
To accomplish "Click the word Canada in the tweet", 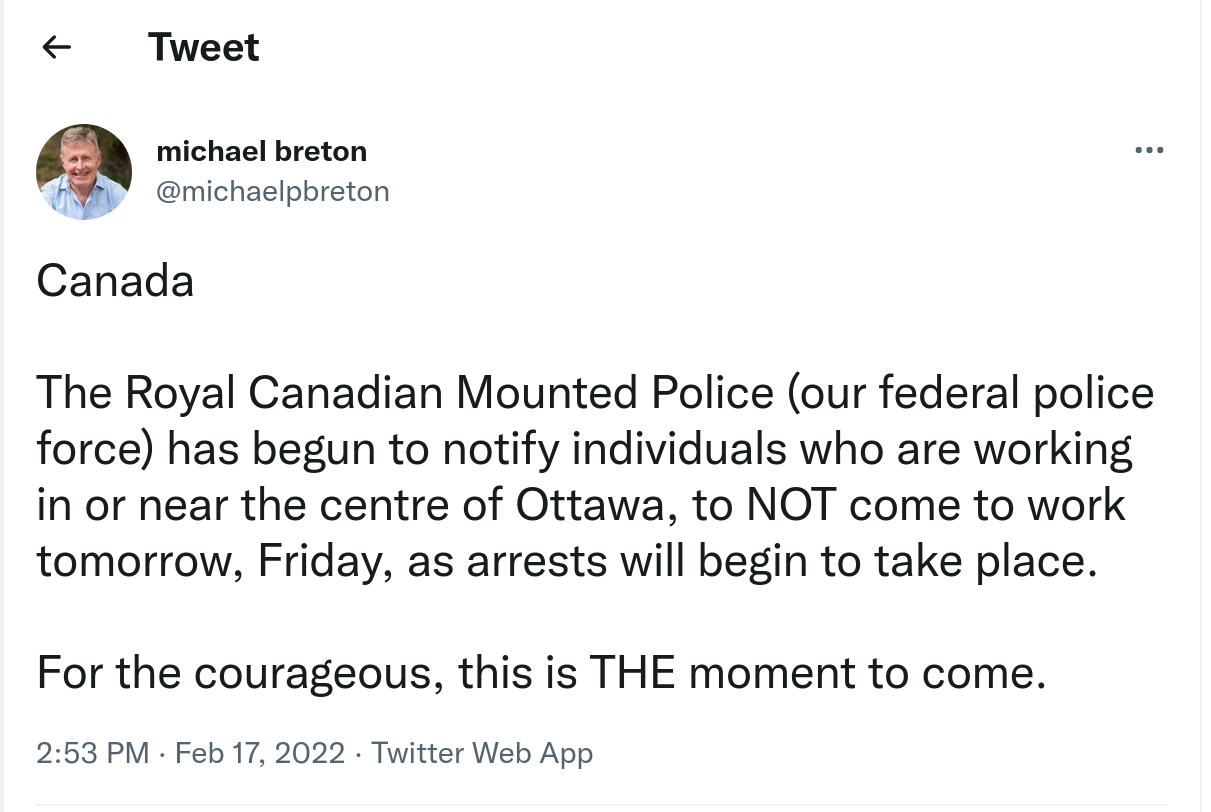I will tap(115, 282).
